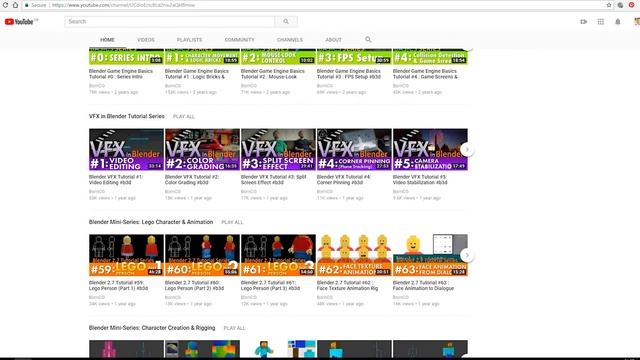Open the Channels tab

point(290,40)
